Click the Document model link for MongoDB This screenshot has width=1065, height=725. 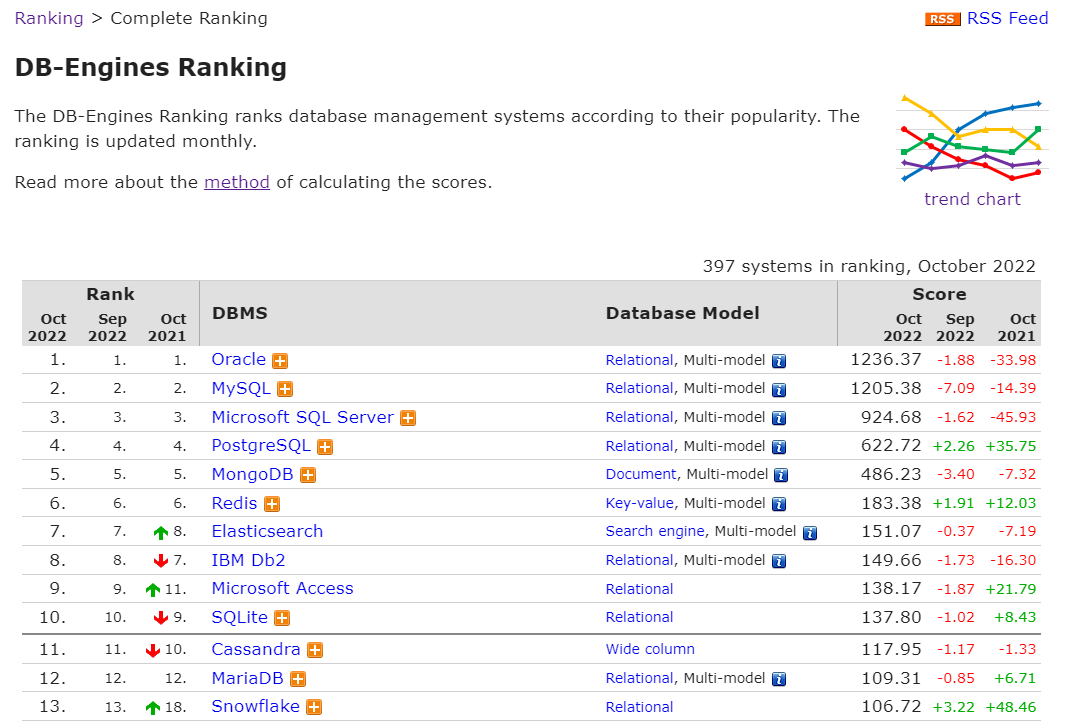641,474
